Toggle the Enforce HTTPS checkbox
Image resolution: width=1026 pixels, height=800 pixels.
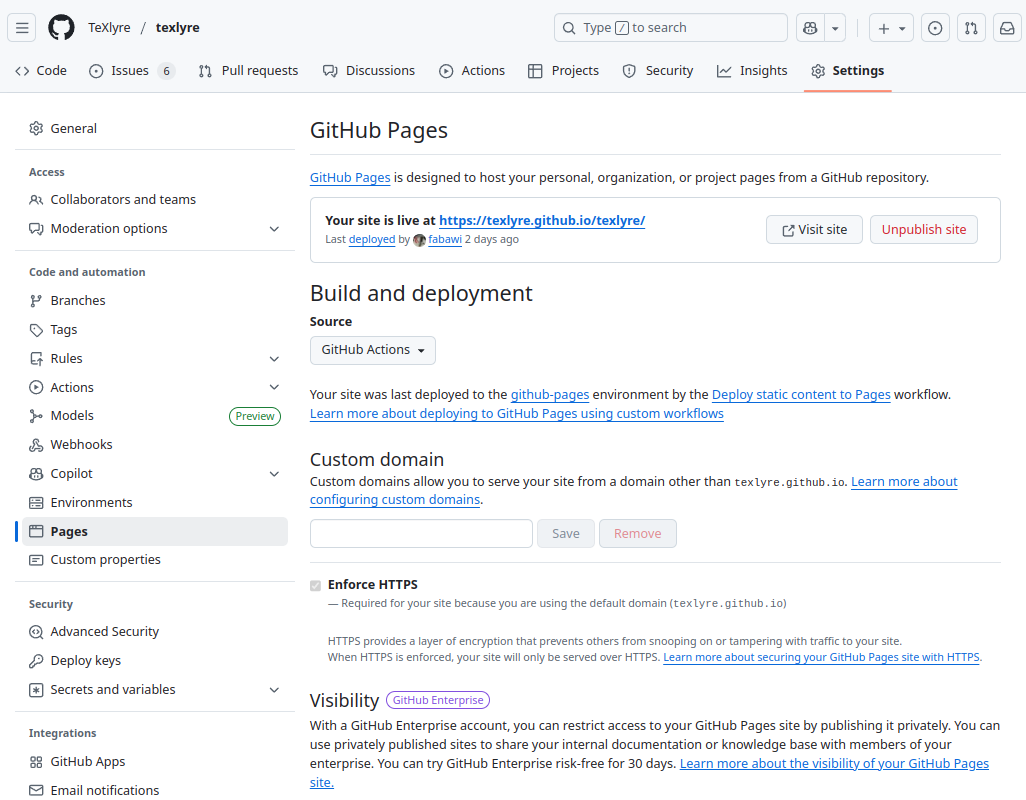(316, 585)
